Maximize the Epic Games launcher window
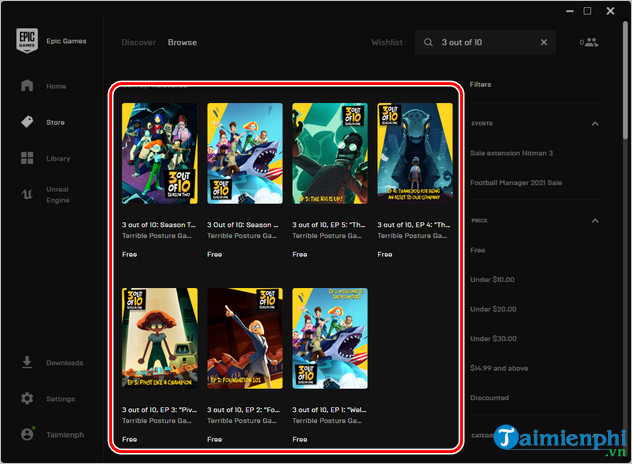 tap(587, 11)
